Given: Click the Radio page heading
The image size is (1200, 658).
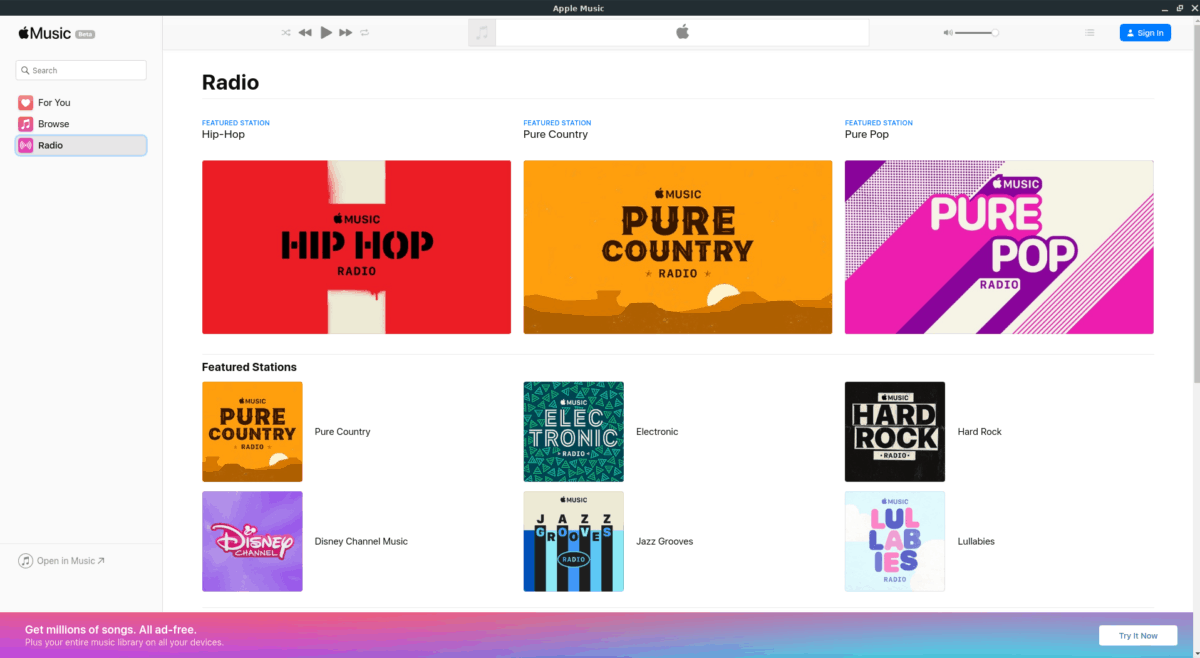Looking at the screenshot, I should 231,82.
